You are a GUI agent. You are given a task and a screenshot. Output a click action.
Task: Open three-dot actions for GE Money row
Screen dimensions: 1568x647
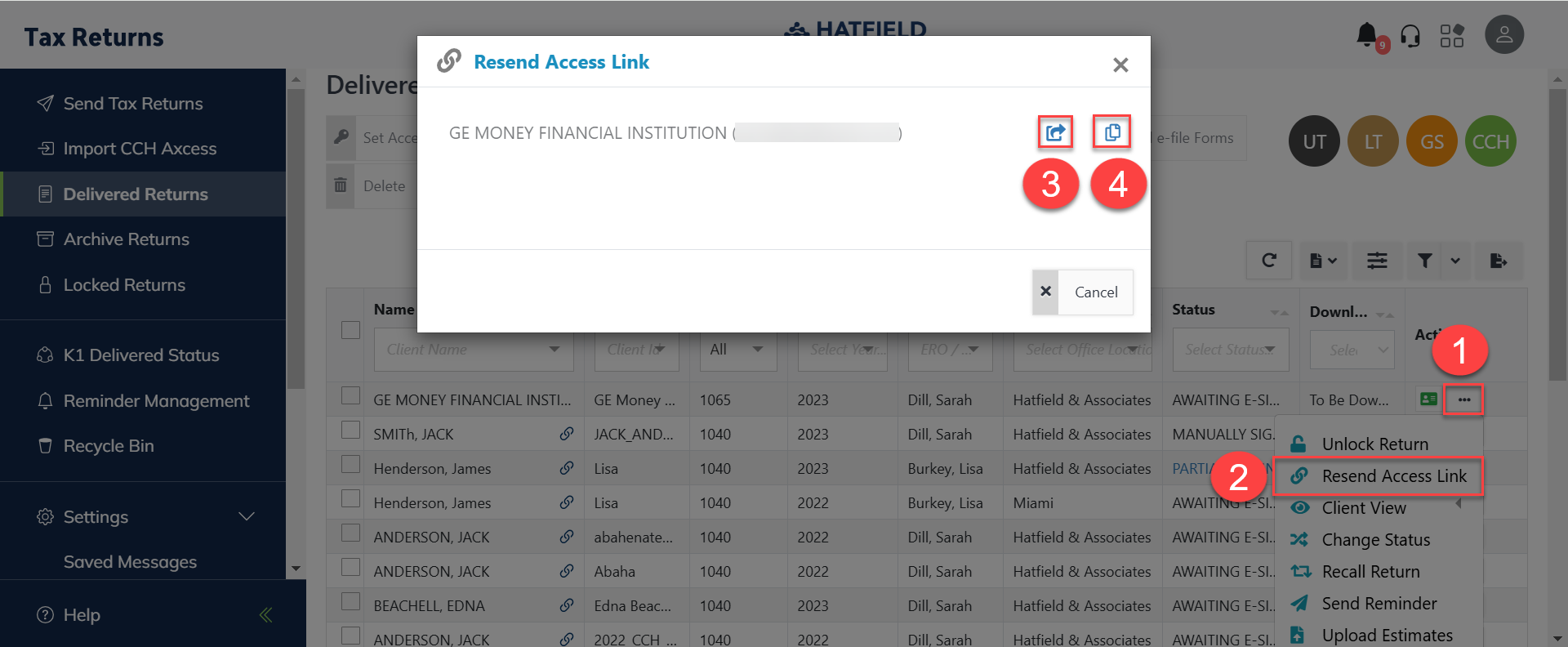[1463, 399]
